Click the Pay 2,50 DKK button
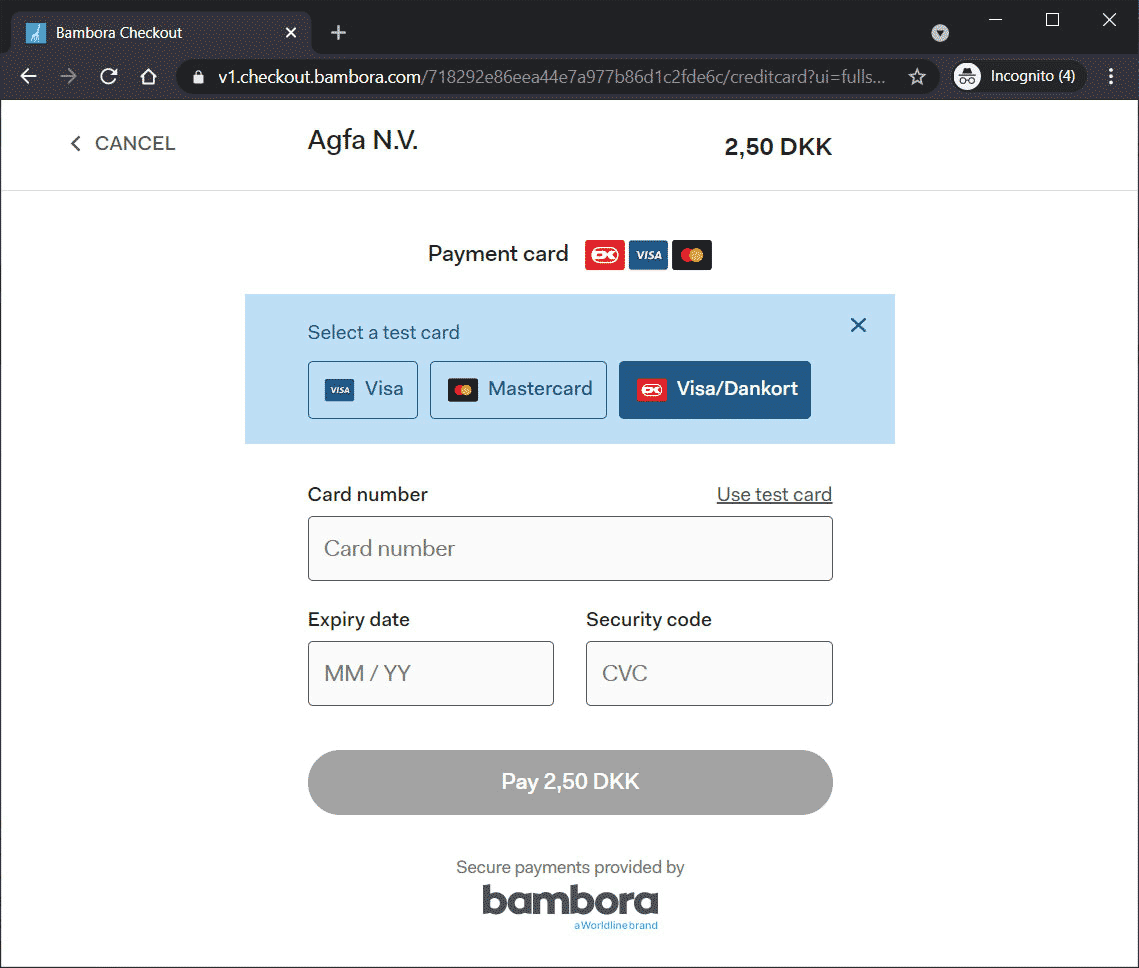 (x=570, y=782)
